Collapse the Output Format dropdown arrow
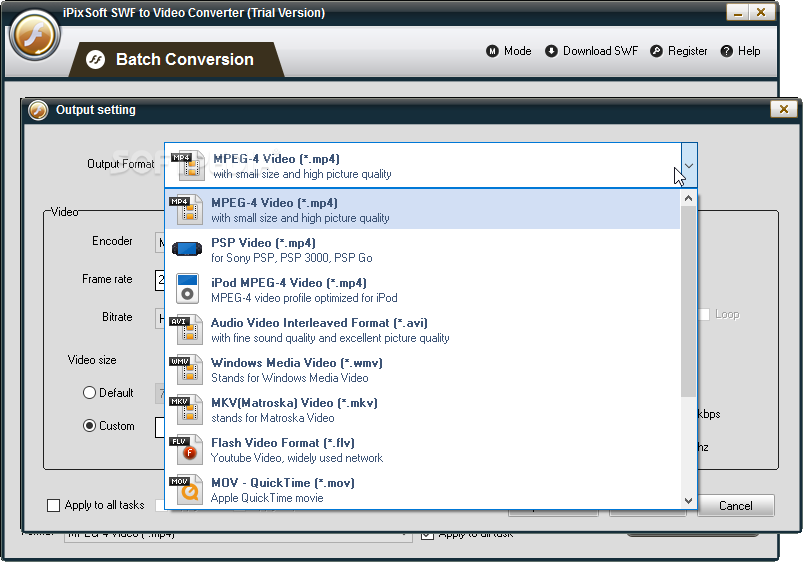 point(689,165)
